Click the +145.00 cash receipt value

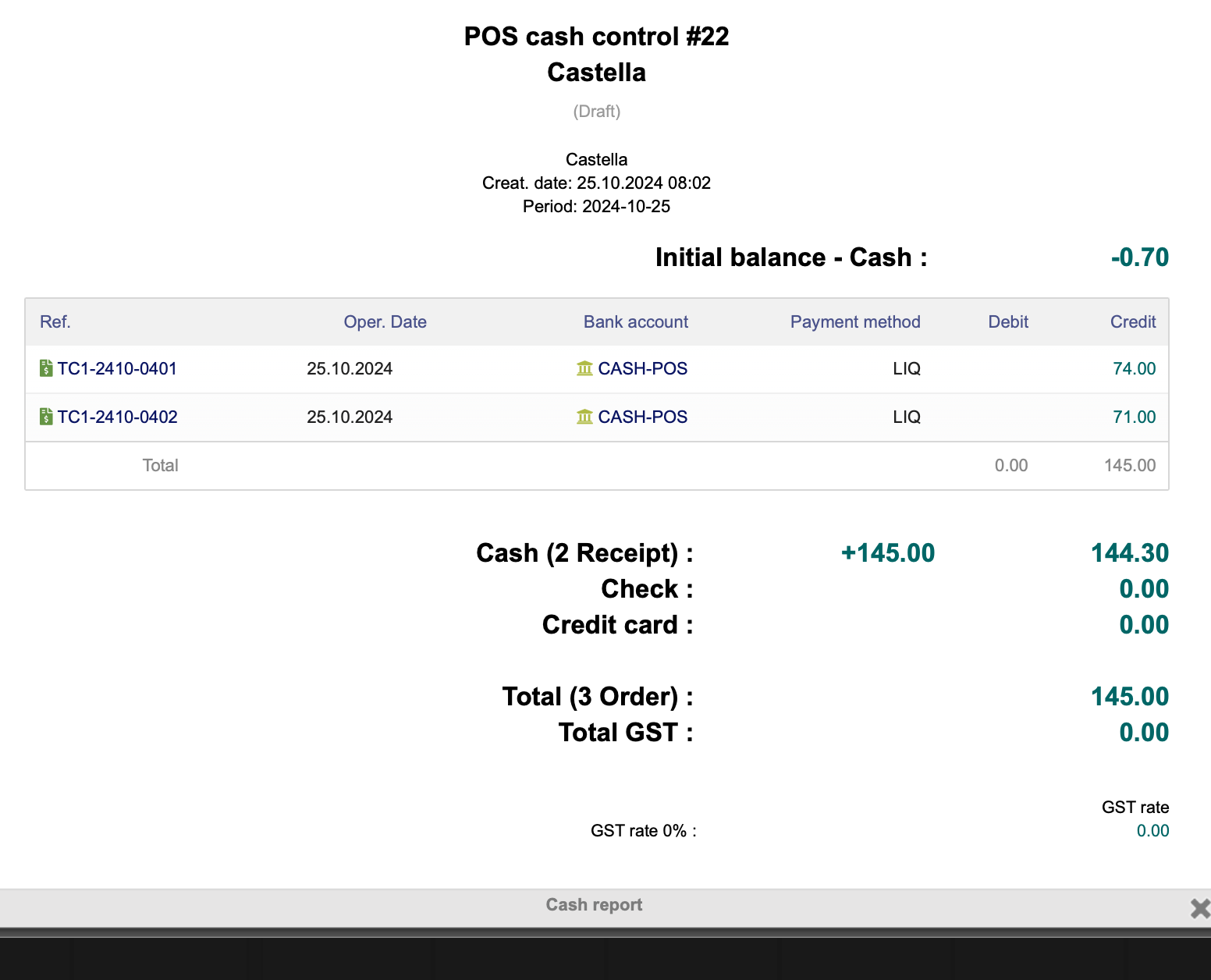coord(887,553)
